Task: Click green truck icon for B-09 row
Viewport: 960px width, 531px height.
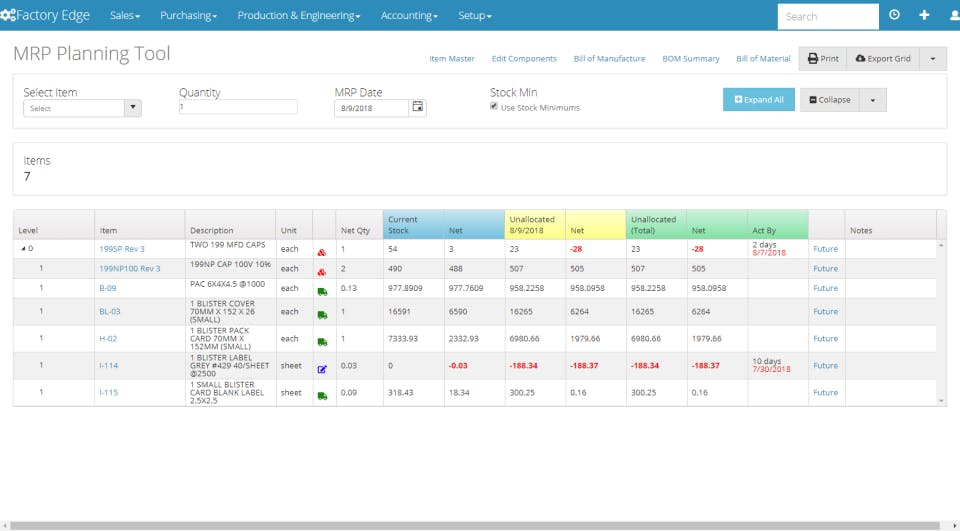Action: (322, 292)
